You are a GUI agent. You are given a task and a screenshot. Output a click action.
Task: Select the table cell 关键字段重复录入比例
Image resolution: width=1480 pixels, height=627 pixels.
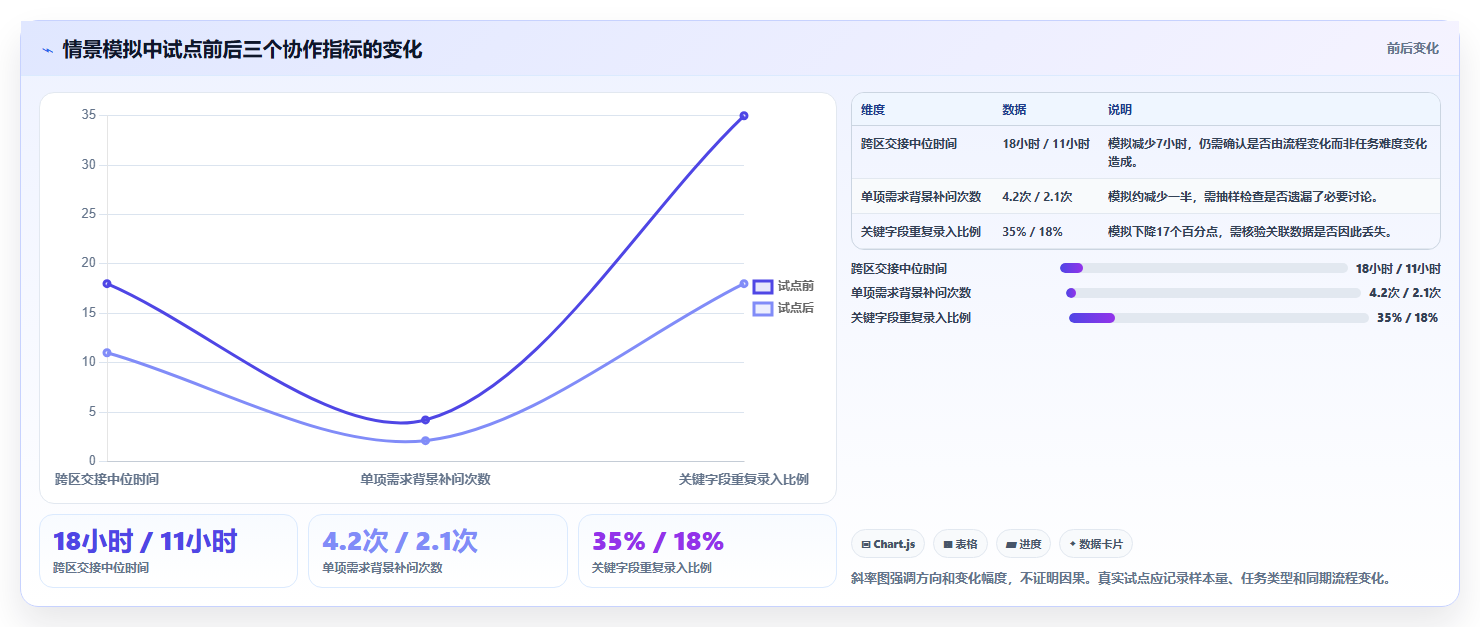point(921,231)
